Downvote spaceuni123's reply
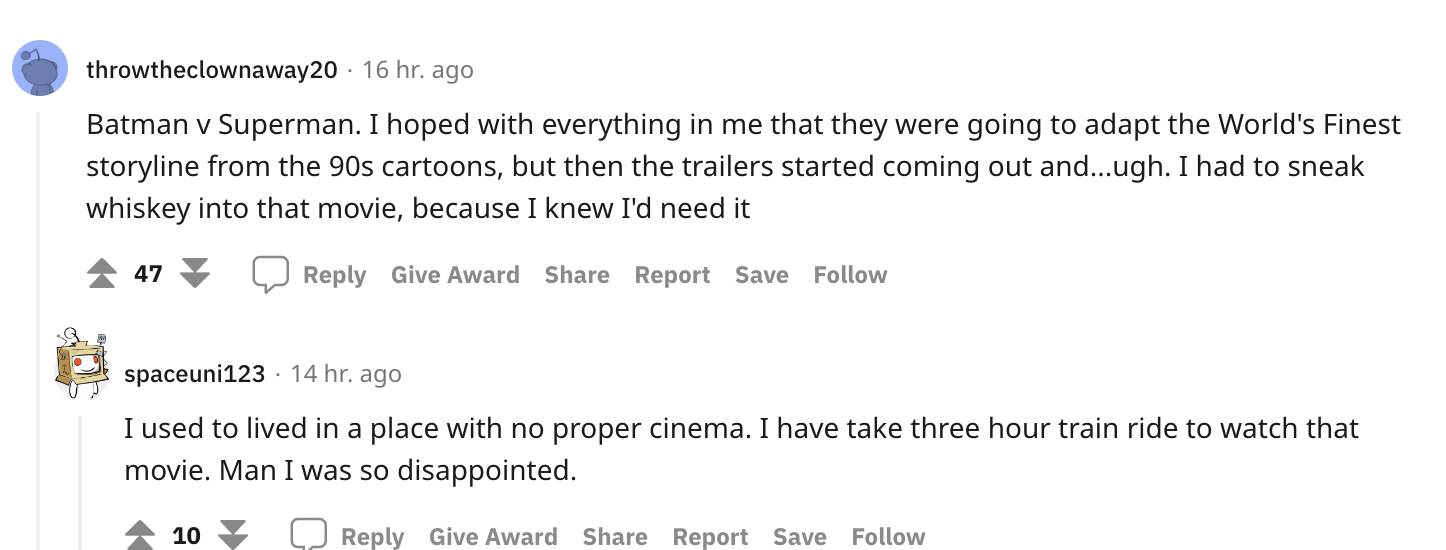The height and width of the screenshot is (550, 1446). click(x=233, y=536)
